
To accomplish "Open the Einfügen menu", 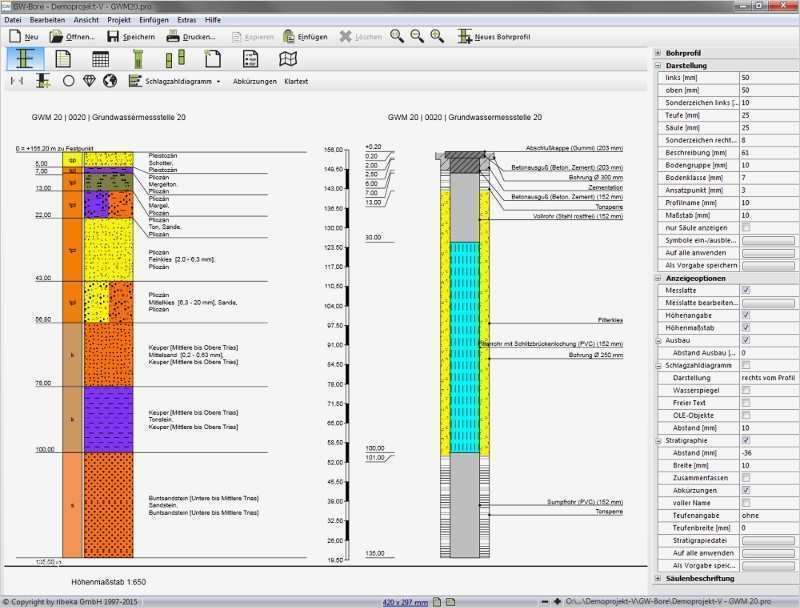I will (x=154, y=20).
